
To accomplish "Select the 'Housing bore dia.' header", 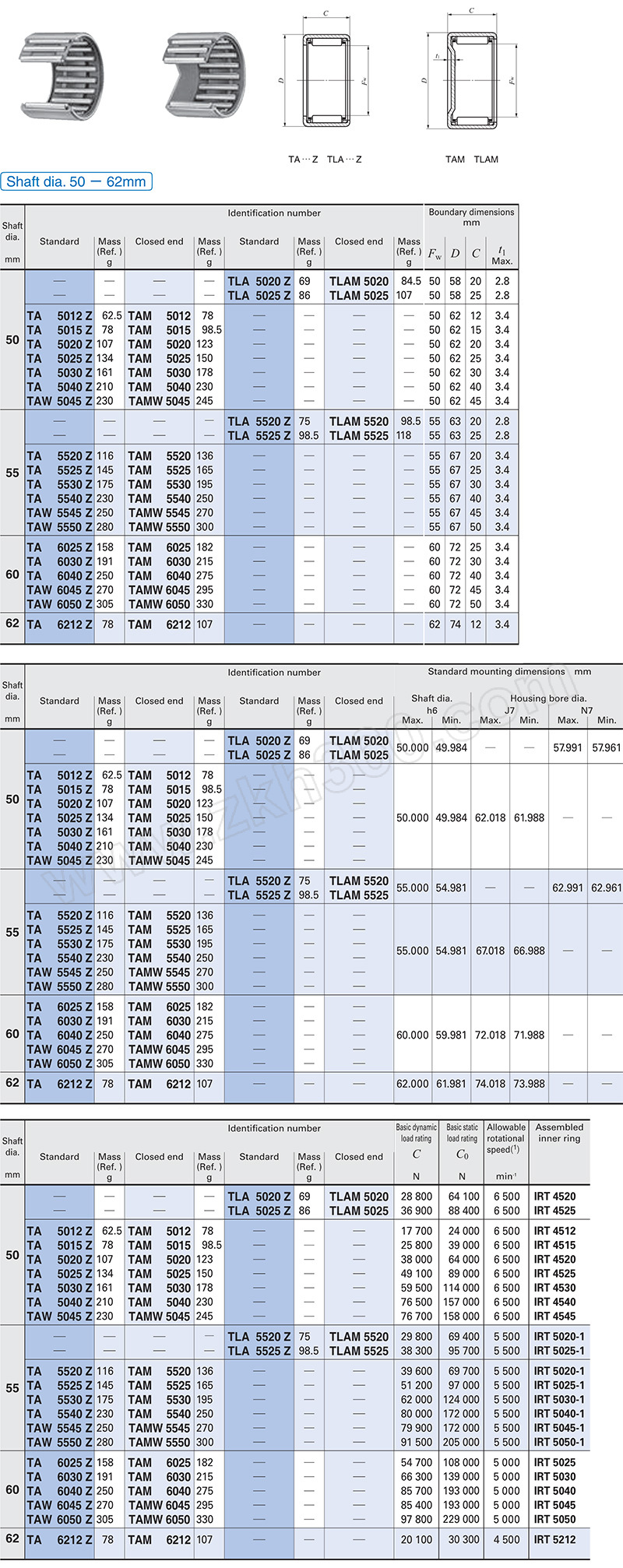I will tap(548, 698).
